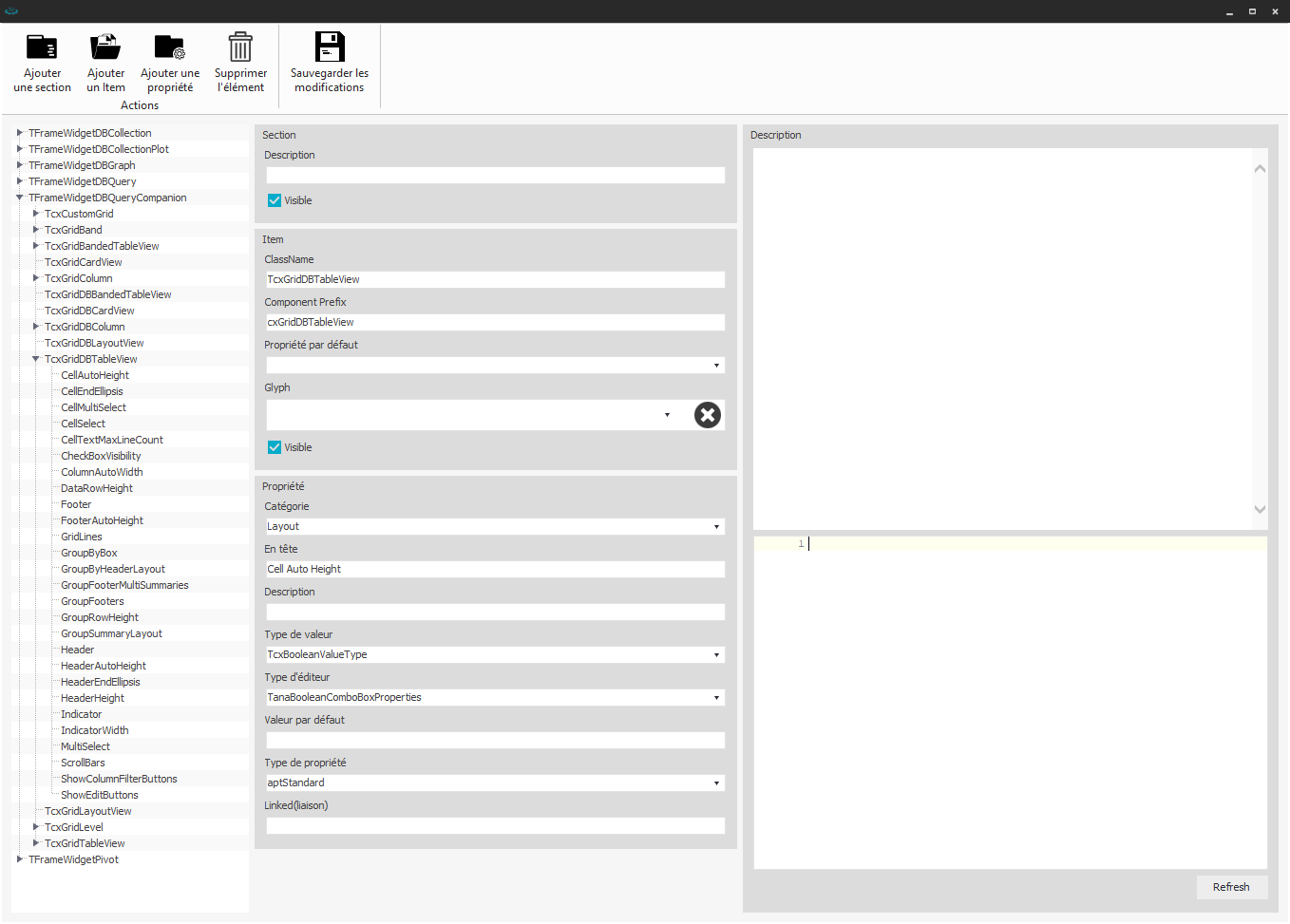This screenshot has width=1290, height=924.
Task: Click the Section Description input field
Action: (x=495, y=176)
